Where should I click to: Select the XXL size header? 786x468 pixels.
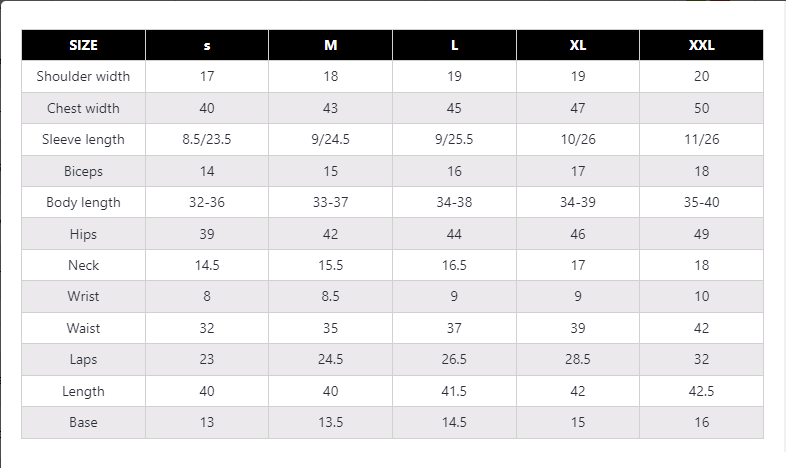click(701, 45)
